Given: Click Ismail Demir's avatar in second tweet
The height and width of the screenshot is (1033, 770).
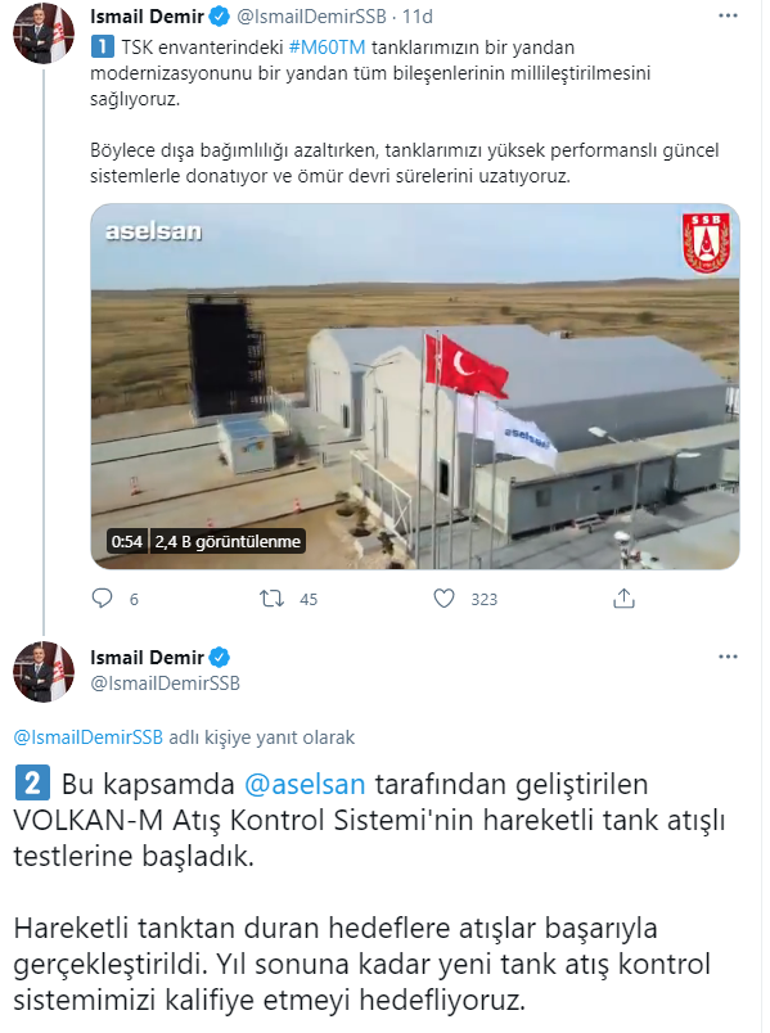Looking at the screenshot, I should click(x=43, y=671).
